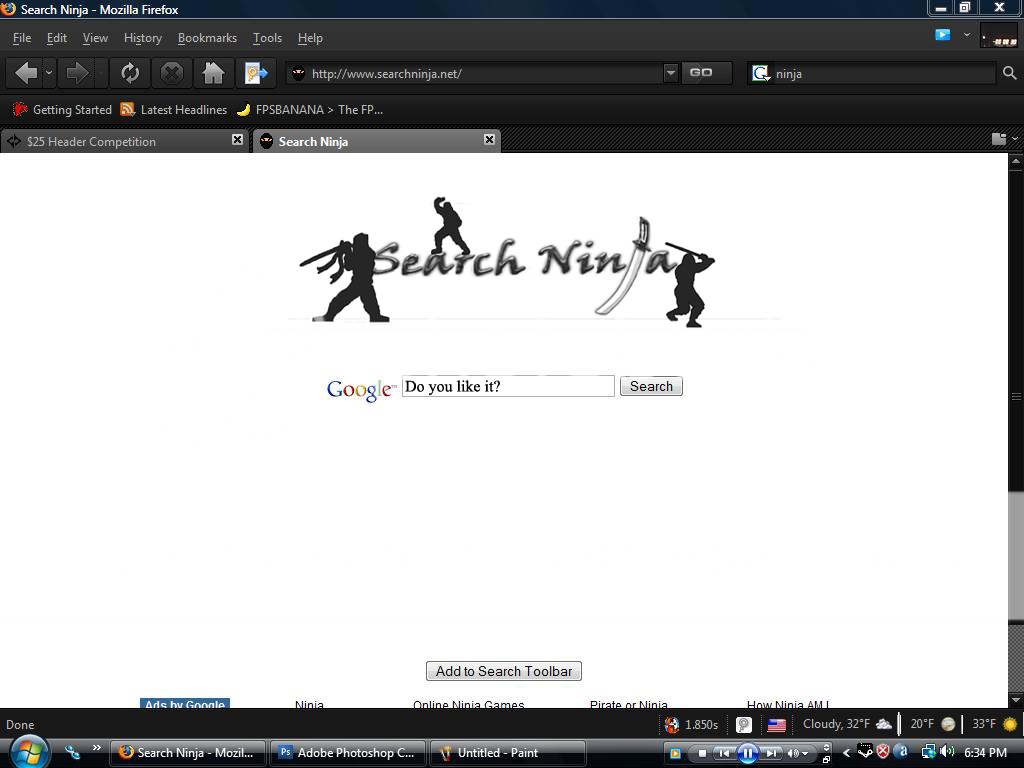
Task: Click the 20°F moon forecast icon
Action: [x=948, y=724]
